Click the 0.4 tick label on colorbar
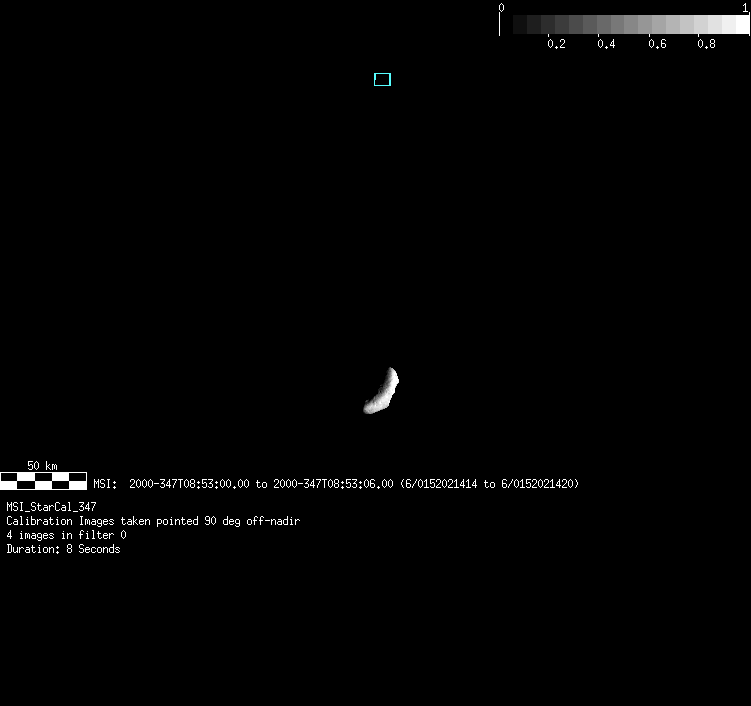751x706 pixels. click(x=606, y=44)
